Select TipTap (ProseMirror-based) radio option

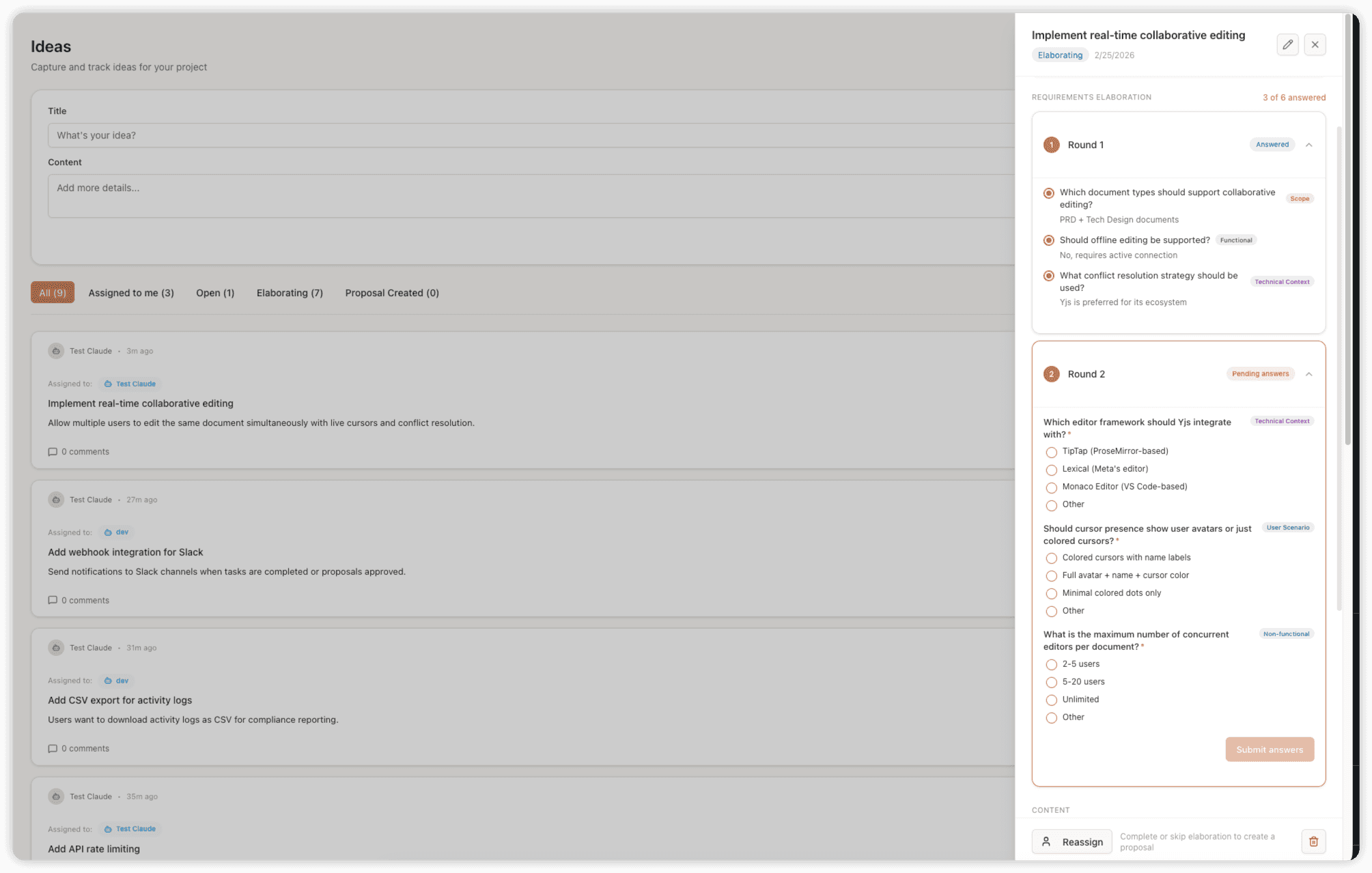tap(1051, 452)
